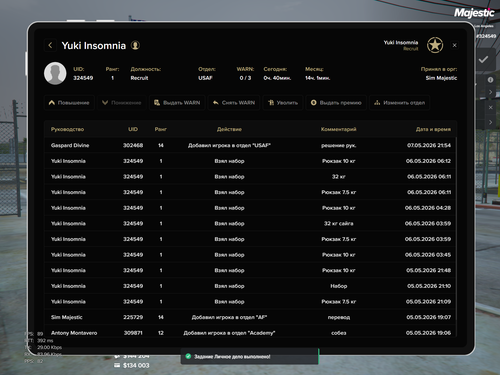Click the $134 003 bank balance

(136, 365)
